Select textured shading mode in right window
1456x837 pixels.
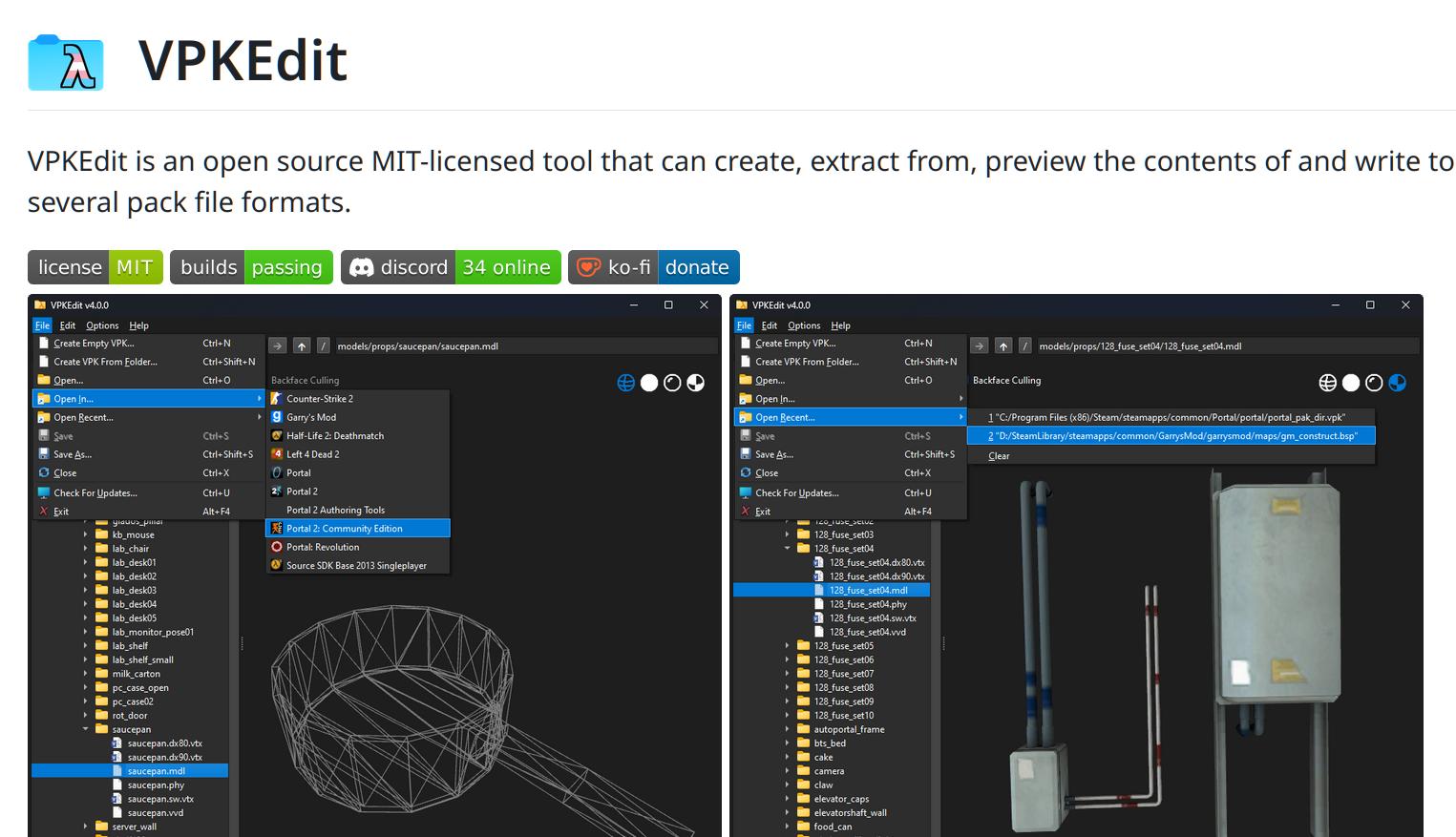[1398, 383]
